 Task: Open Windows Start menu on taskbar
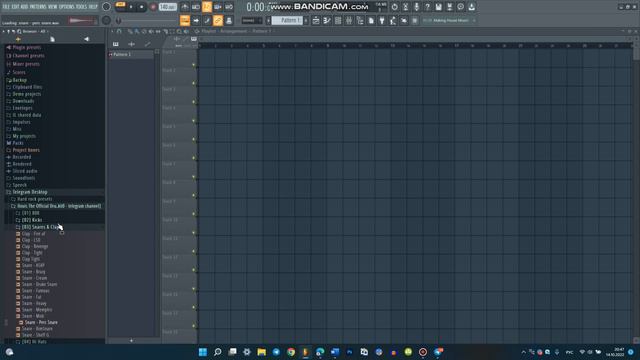pos(203,352)
